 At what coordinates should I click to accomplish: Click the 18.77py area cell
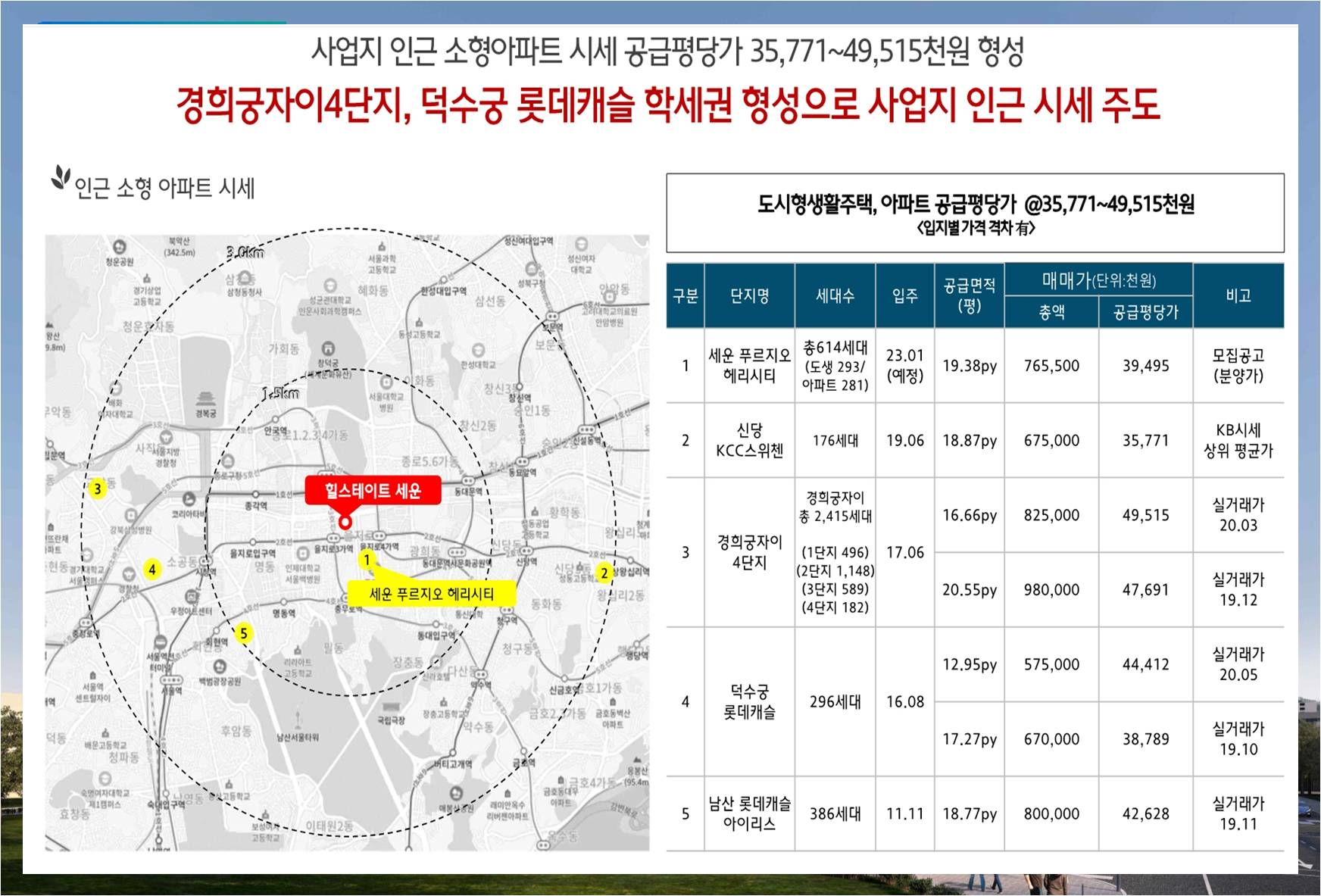point(970,814)
